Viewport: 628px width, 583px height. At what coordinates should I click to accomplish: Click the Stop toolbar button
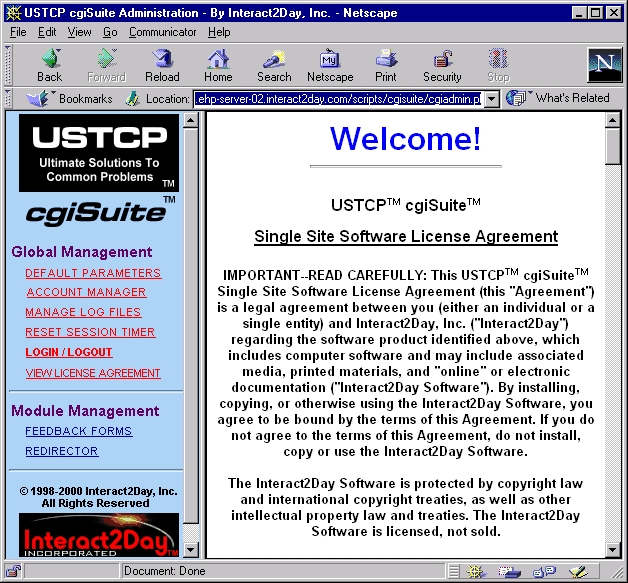pyautogui.click(x=498, y=65)
